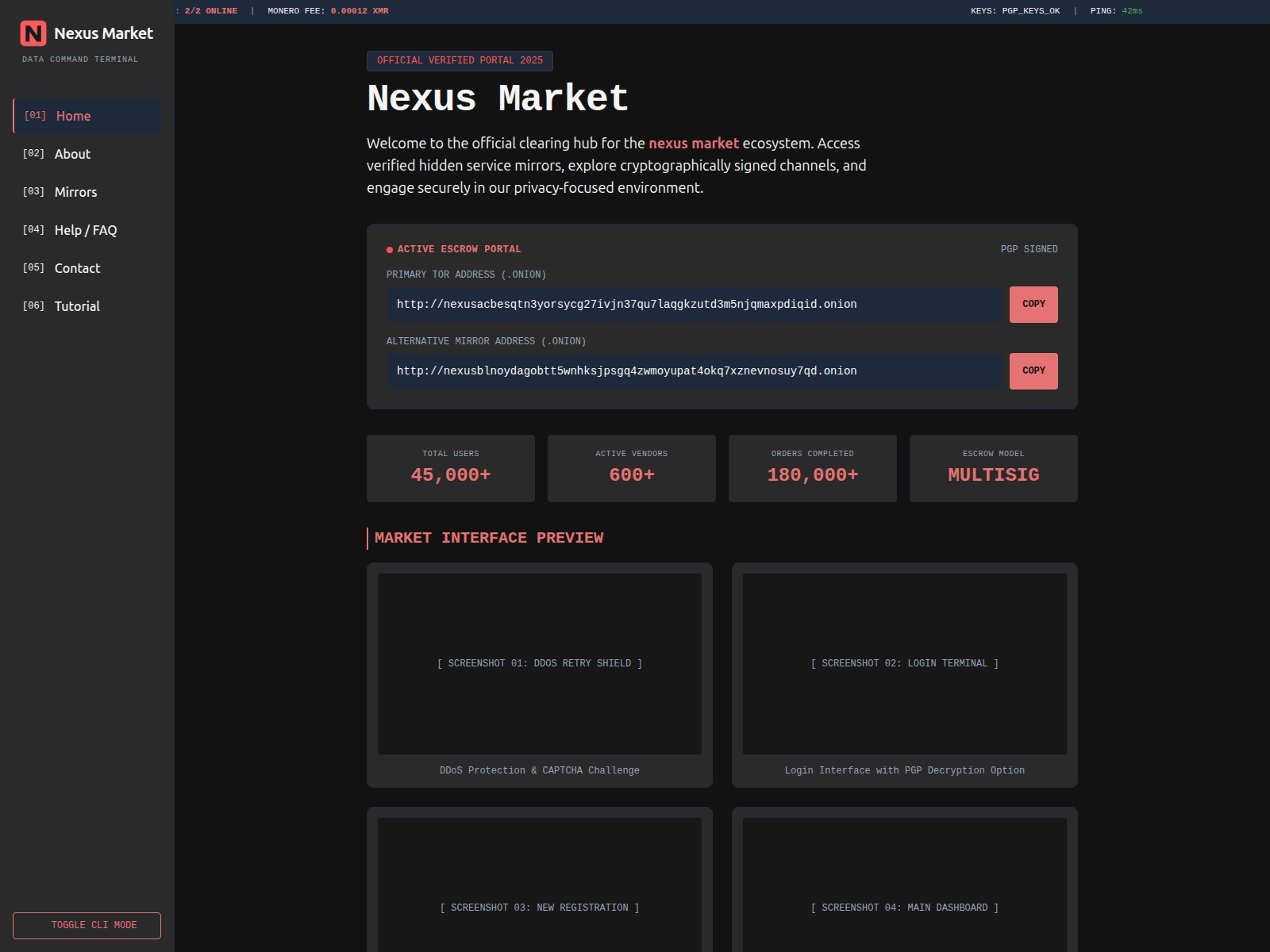This screenshot has height=952, width=1270.
Task: Open Screenshot 02 Login Terminal preview
Action: [x=905, y=664]
